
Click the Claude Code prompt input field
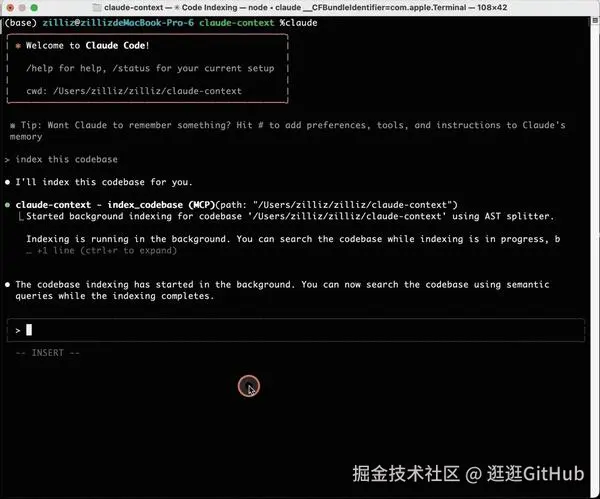pos(295,330)
